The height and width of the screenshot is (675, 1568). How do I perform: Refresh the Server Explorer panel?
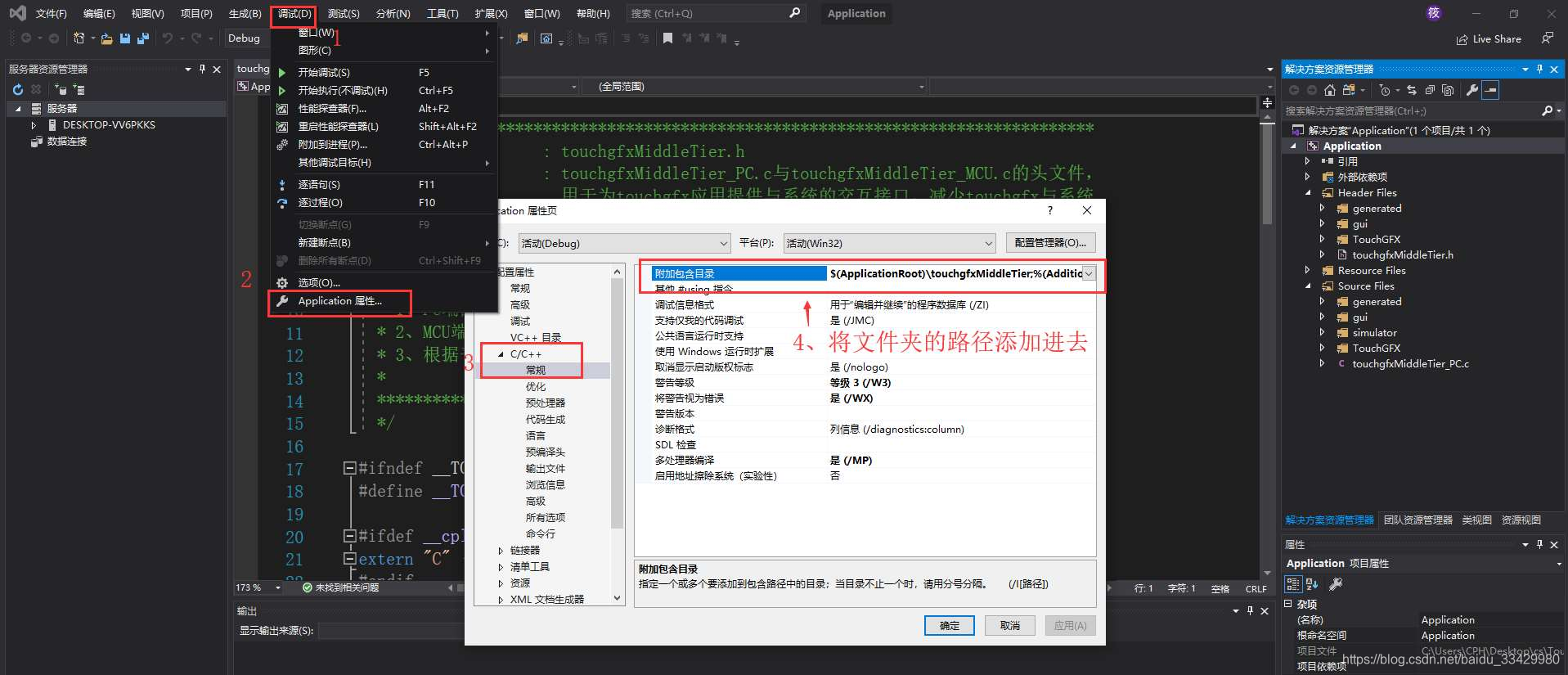[x=18, y=89]
